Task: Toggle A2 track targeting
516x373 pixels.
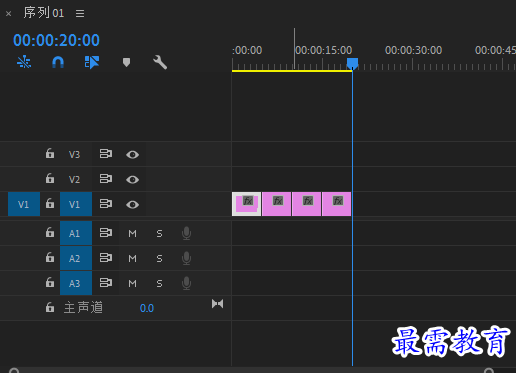Action: click(76, 258)
